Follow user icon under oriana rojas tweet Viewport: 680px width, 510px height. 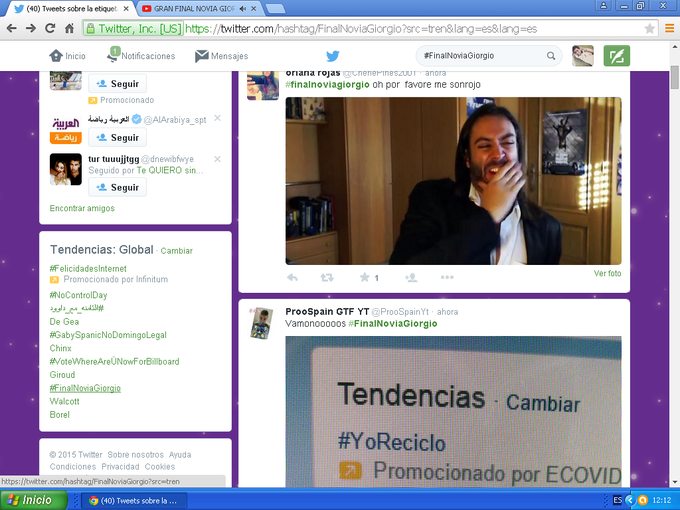coord(411,278)
